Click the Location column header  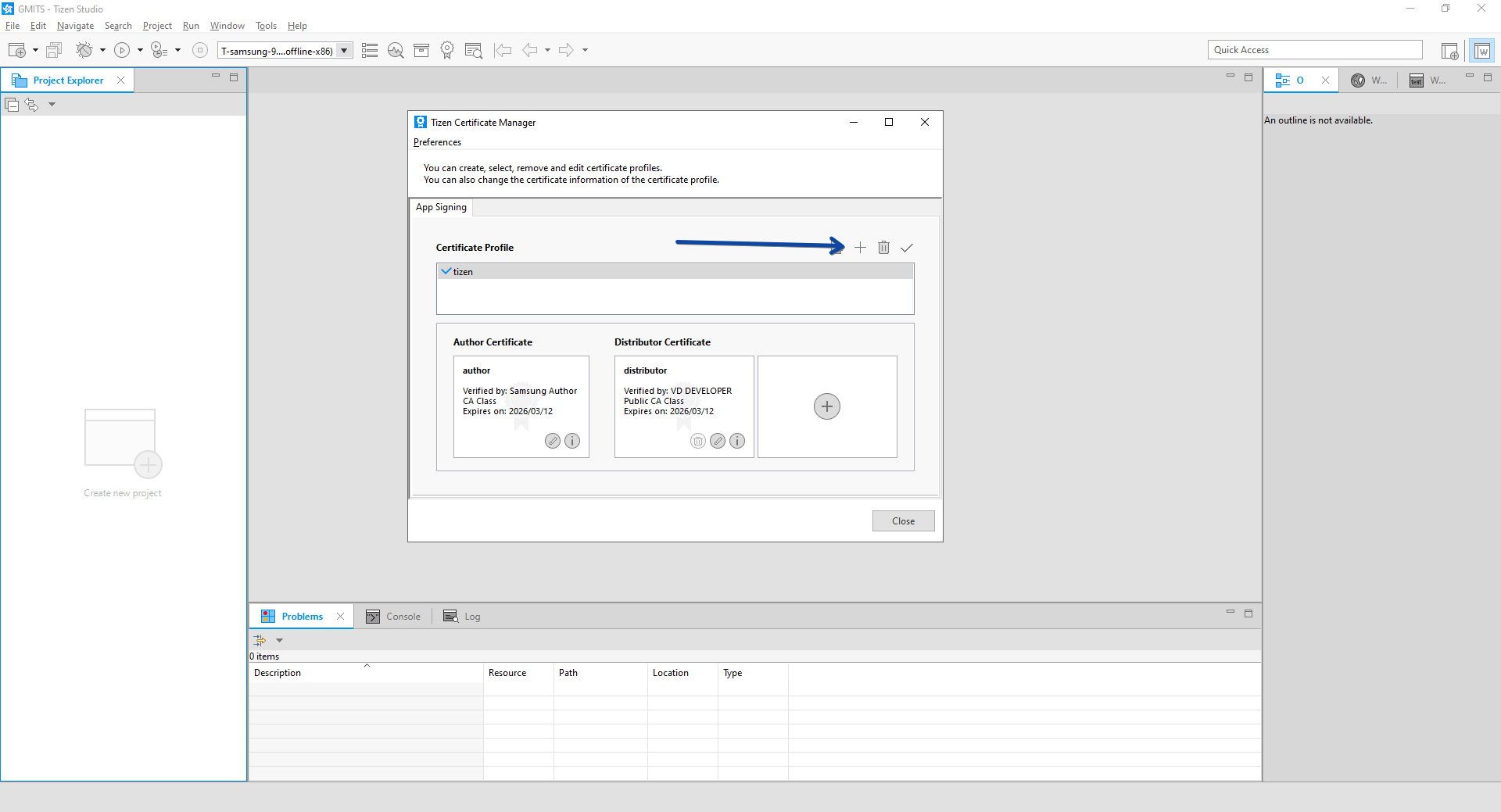click(x=682, y=673)
